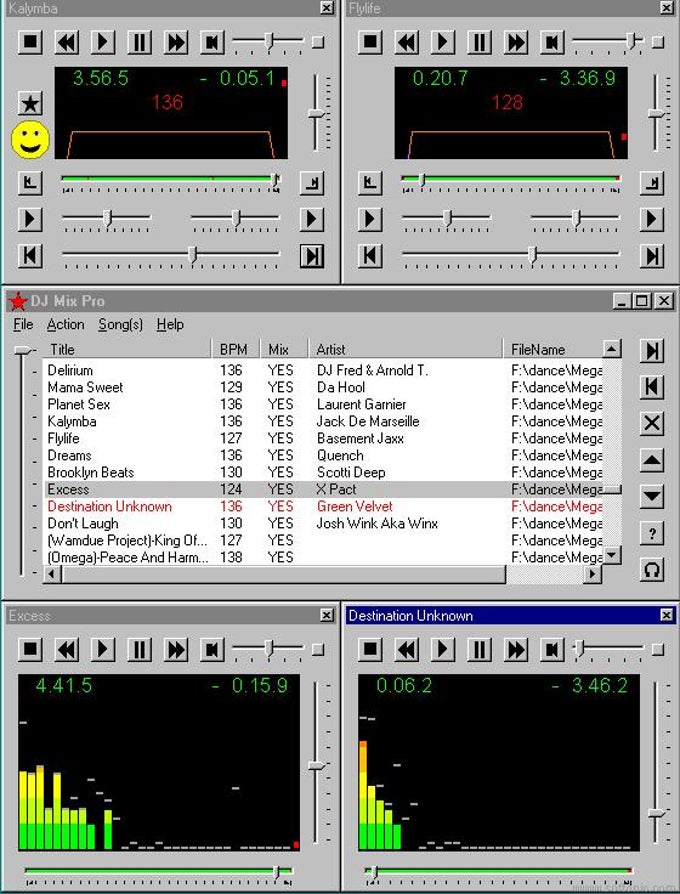Select the Mama Sweet song row
The height and width of the screenshot is (894, 680).
(323, 388)
